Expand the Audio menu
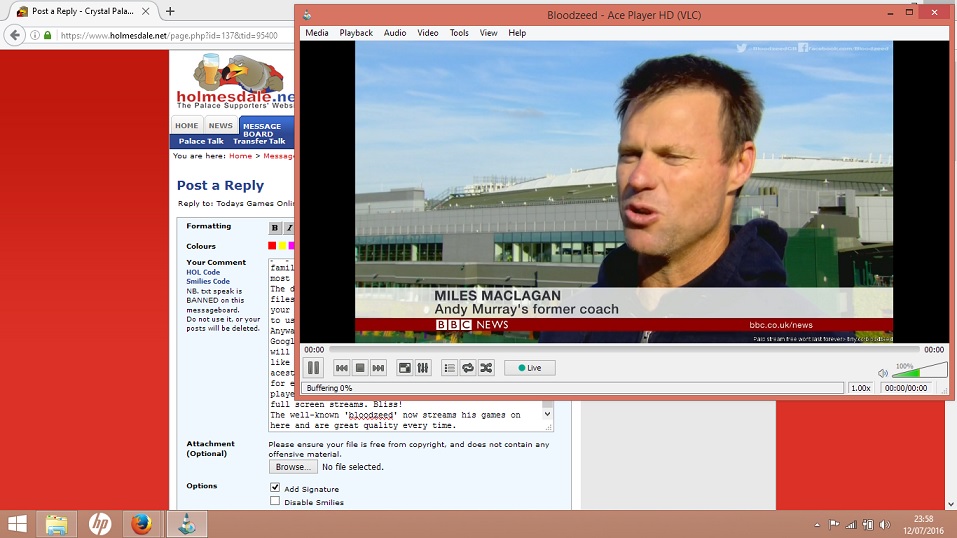Image resolution: width=957 pixels, height=538 pixels. [395, 33]
